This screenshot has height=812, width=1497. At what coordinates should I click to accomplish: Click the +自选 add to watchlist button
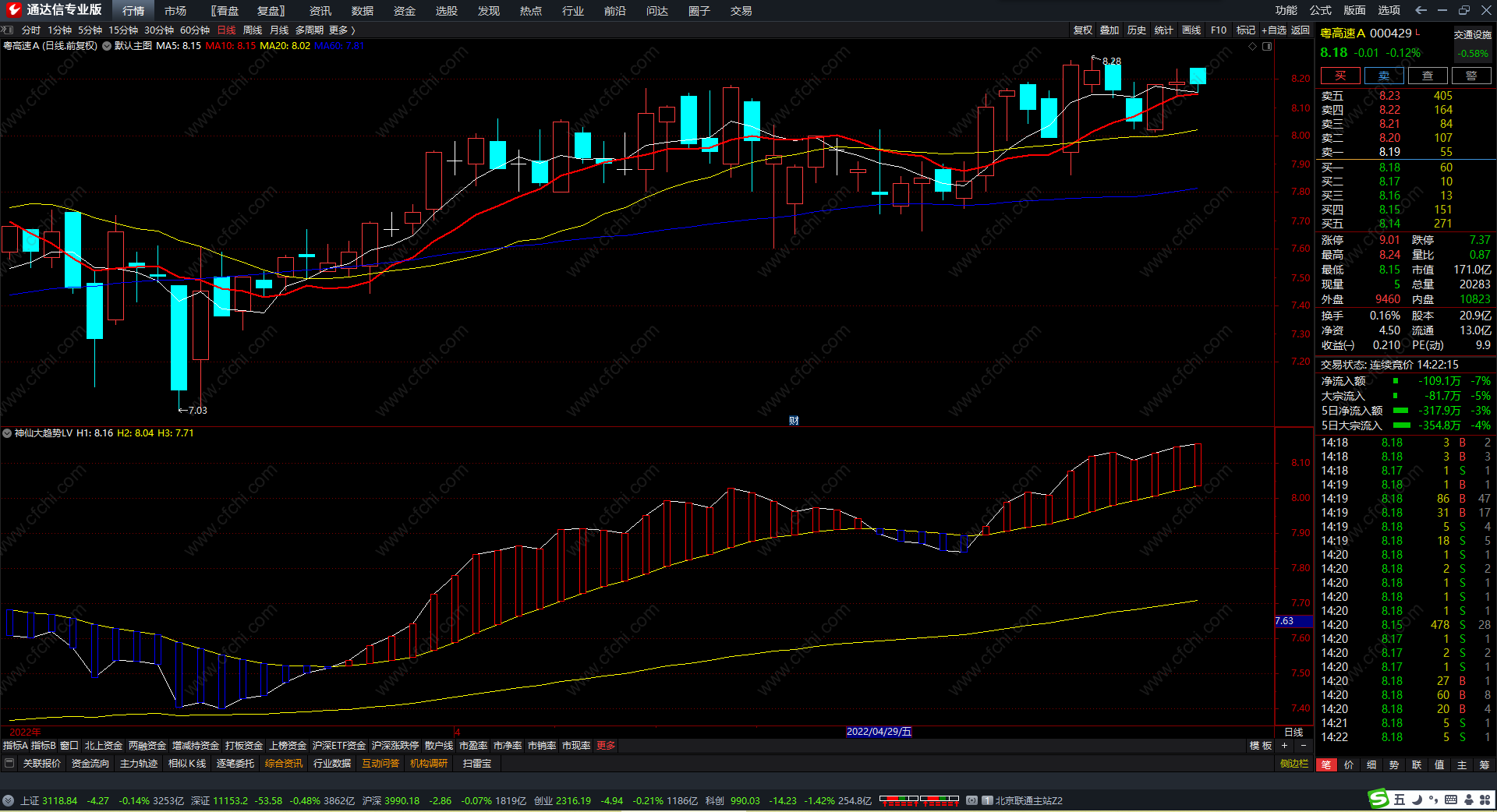pos(1273,30)
